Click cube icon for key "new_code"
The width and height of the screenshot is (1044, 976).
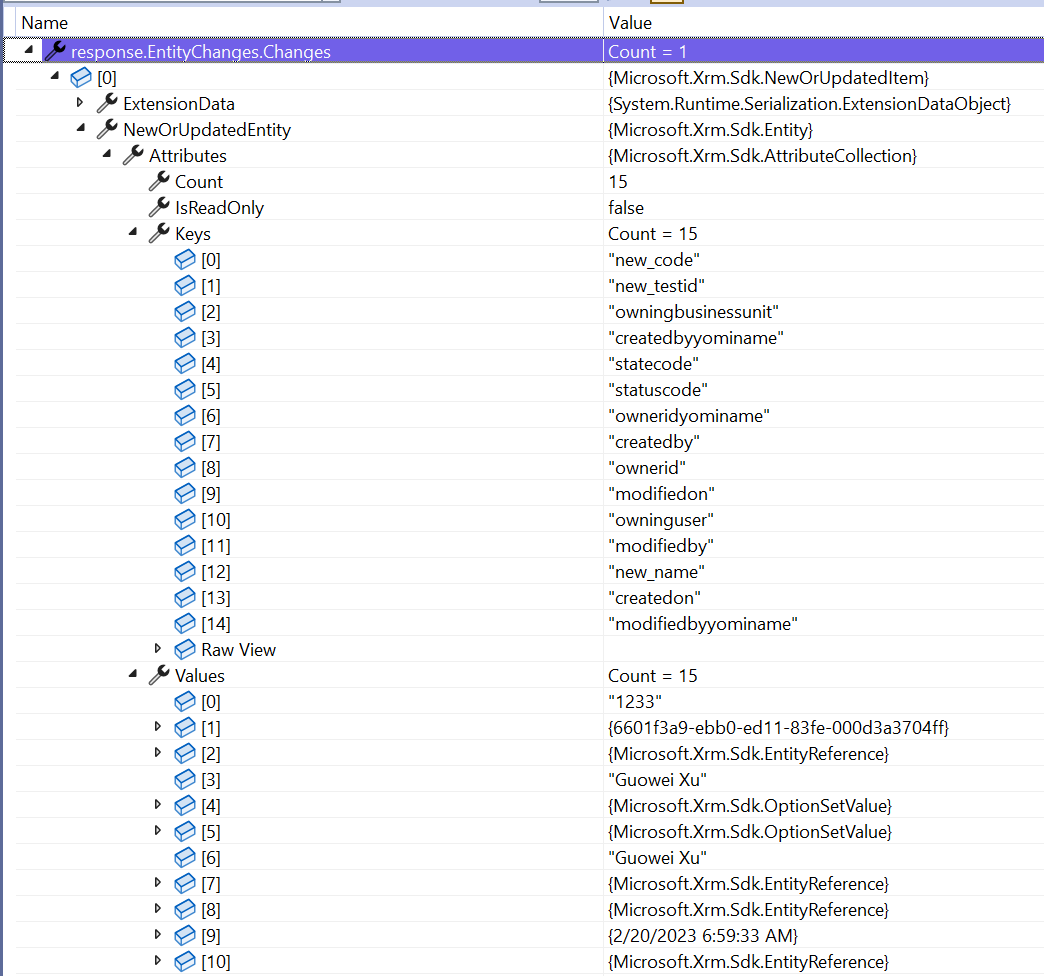click(184, 260)
